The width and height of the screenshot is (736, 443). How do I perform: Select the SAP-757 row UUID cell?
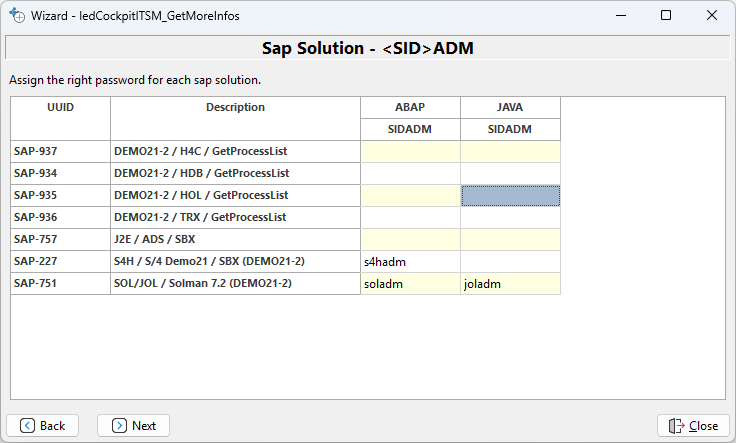pos(60,239)
